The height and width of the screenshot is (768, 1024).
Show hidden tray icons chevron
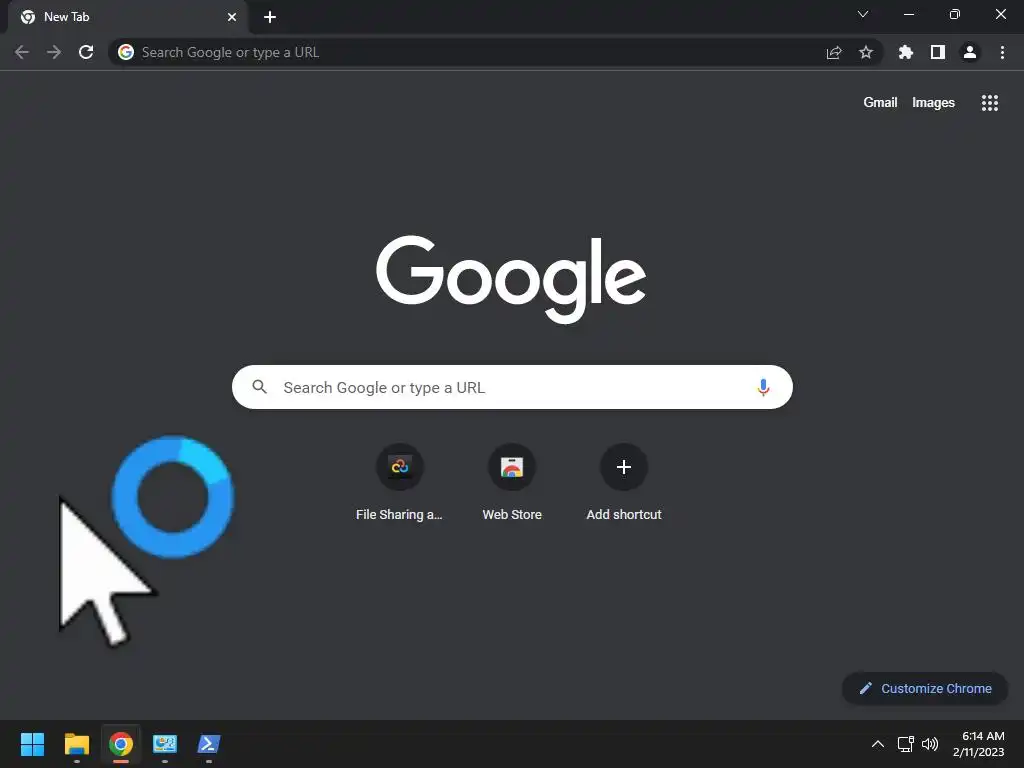tap(878, 744)
